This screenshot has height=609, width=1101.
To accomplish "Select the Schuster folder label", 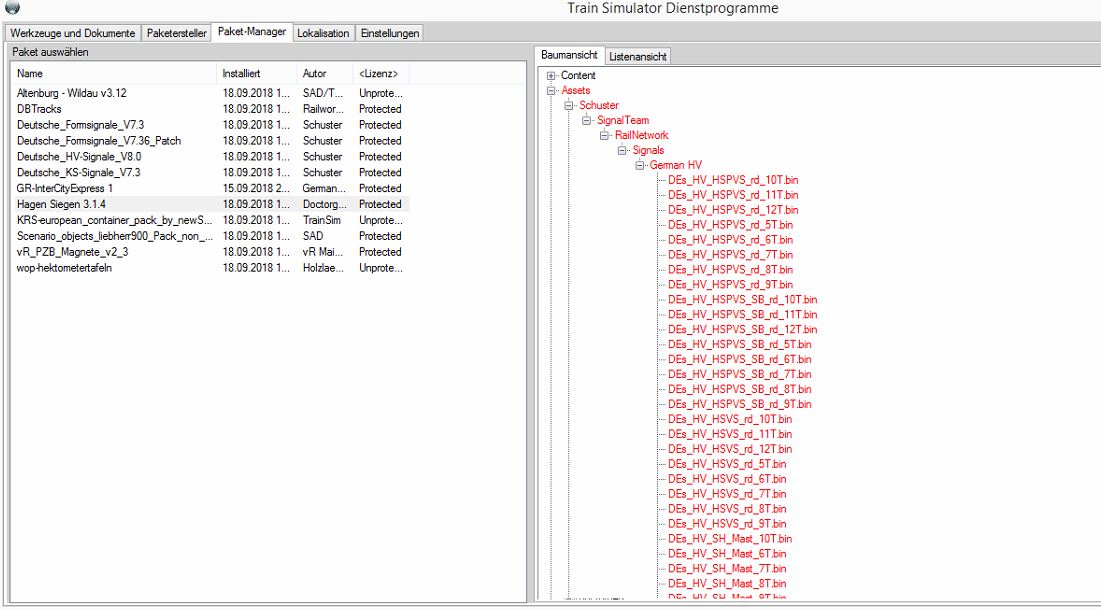I will 599,105.
